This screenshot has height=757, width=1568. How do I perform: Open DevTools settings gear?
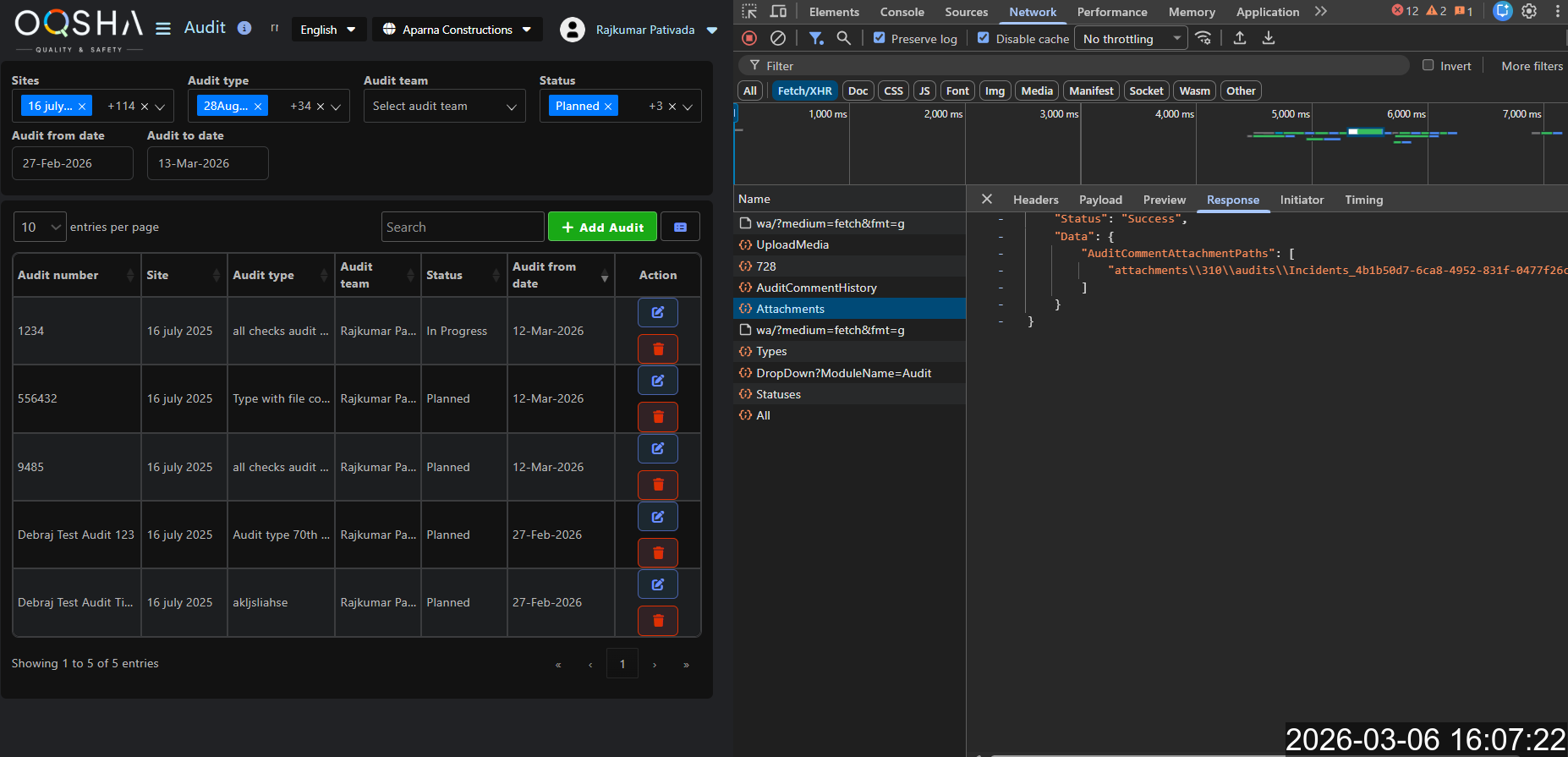[x=1529, y=11]
